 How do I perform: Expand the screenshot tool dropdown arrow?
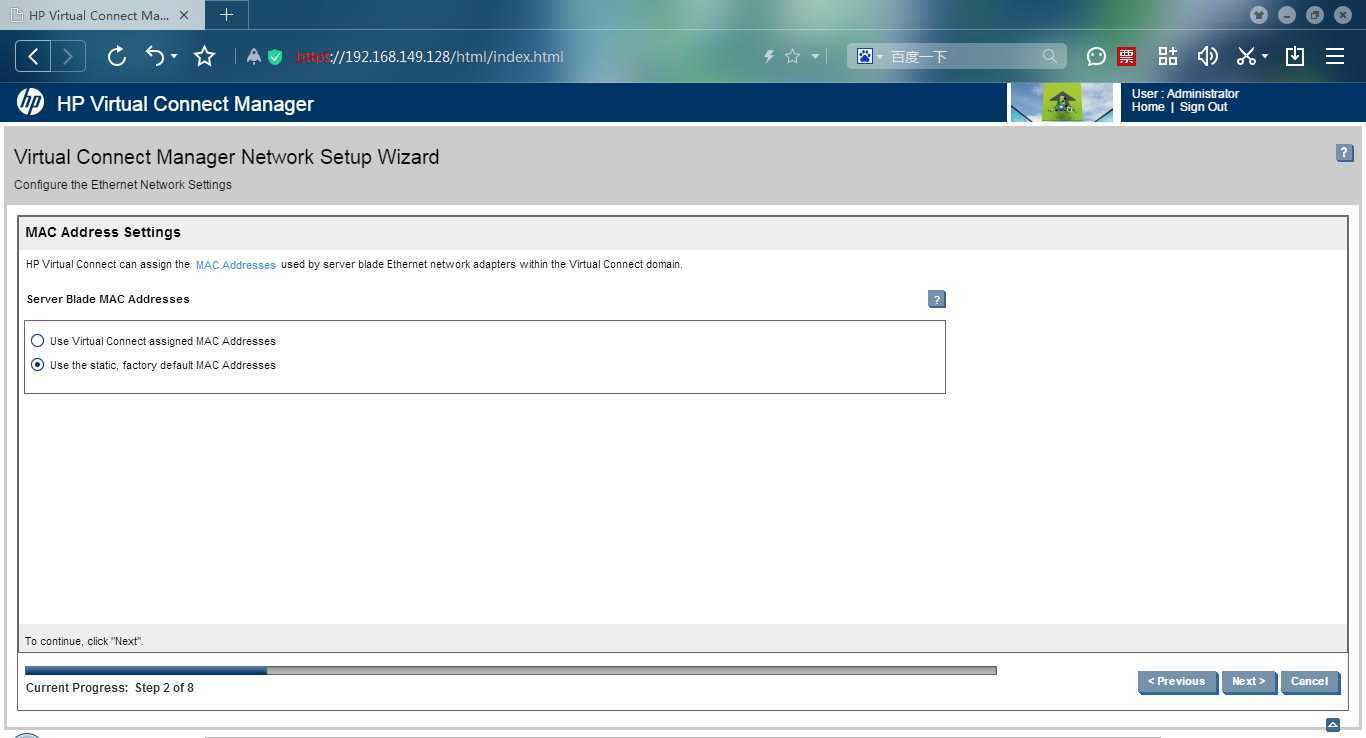[x=1265, y=57]
